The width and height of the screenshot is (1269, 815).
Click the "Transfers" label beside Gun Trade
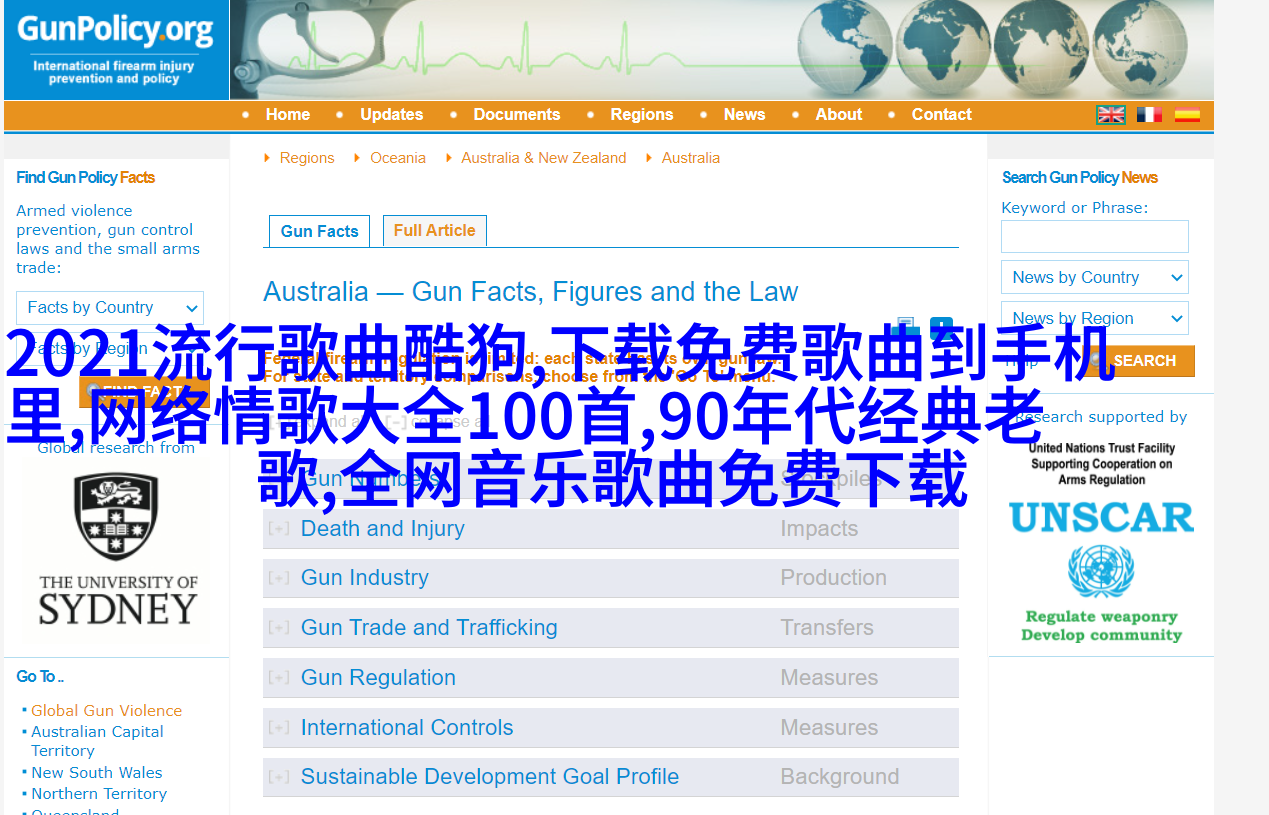(827, 628)
